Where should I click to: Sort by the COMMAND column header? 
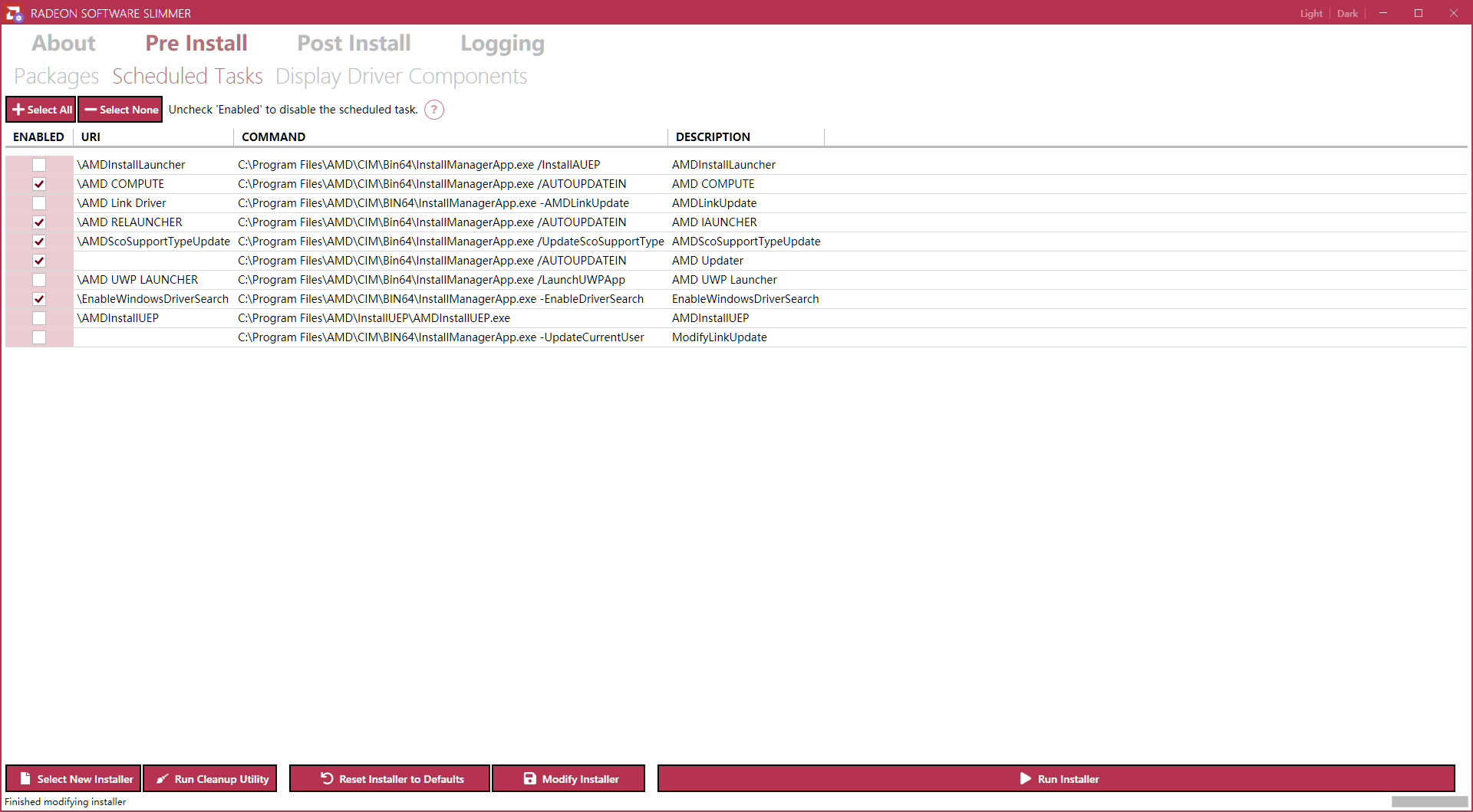451,137
